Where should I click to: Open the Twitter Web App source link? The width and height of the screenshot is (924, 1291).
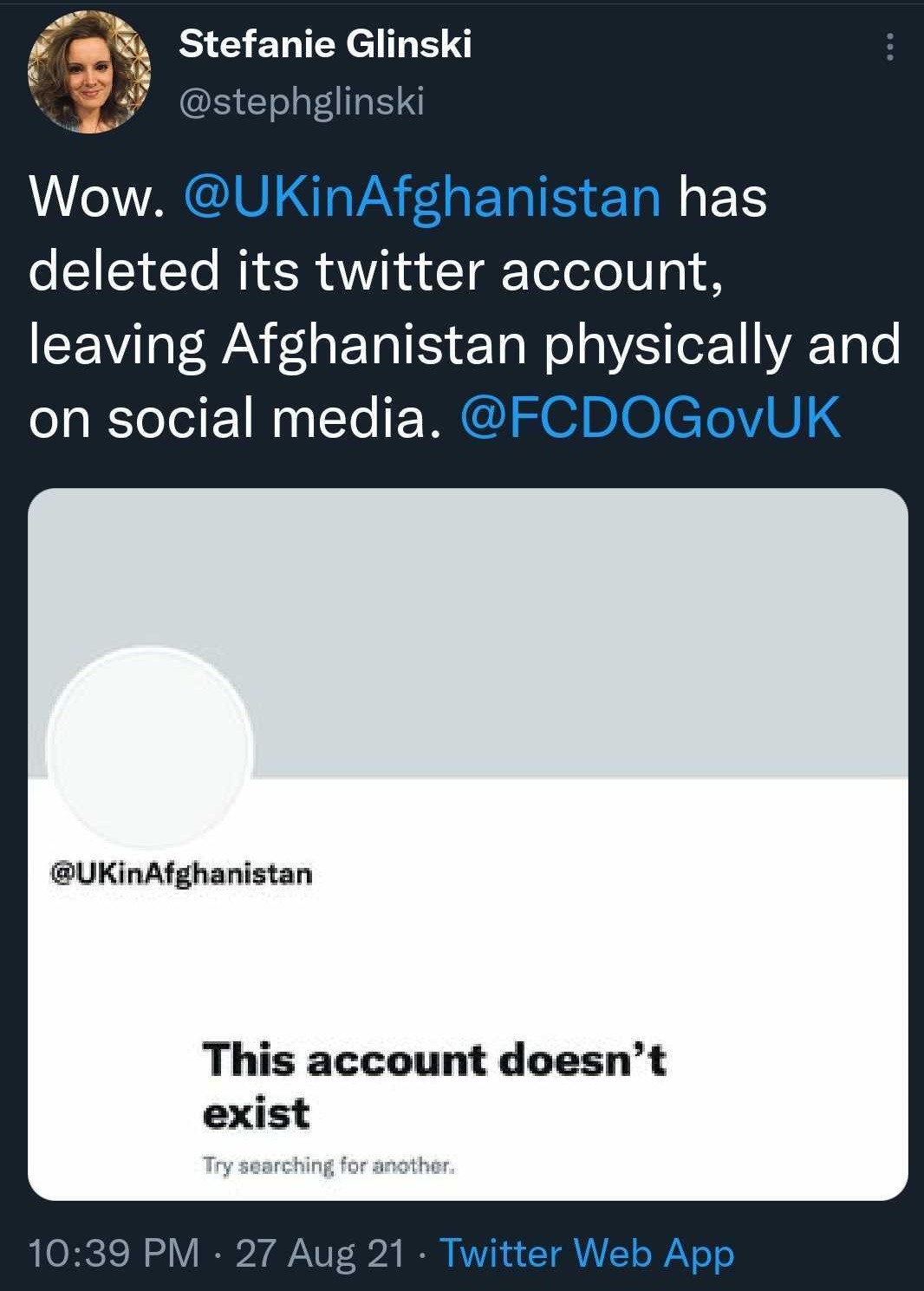click(x=587, y=1253)
